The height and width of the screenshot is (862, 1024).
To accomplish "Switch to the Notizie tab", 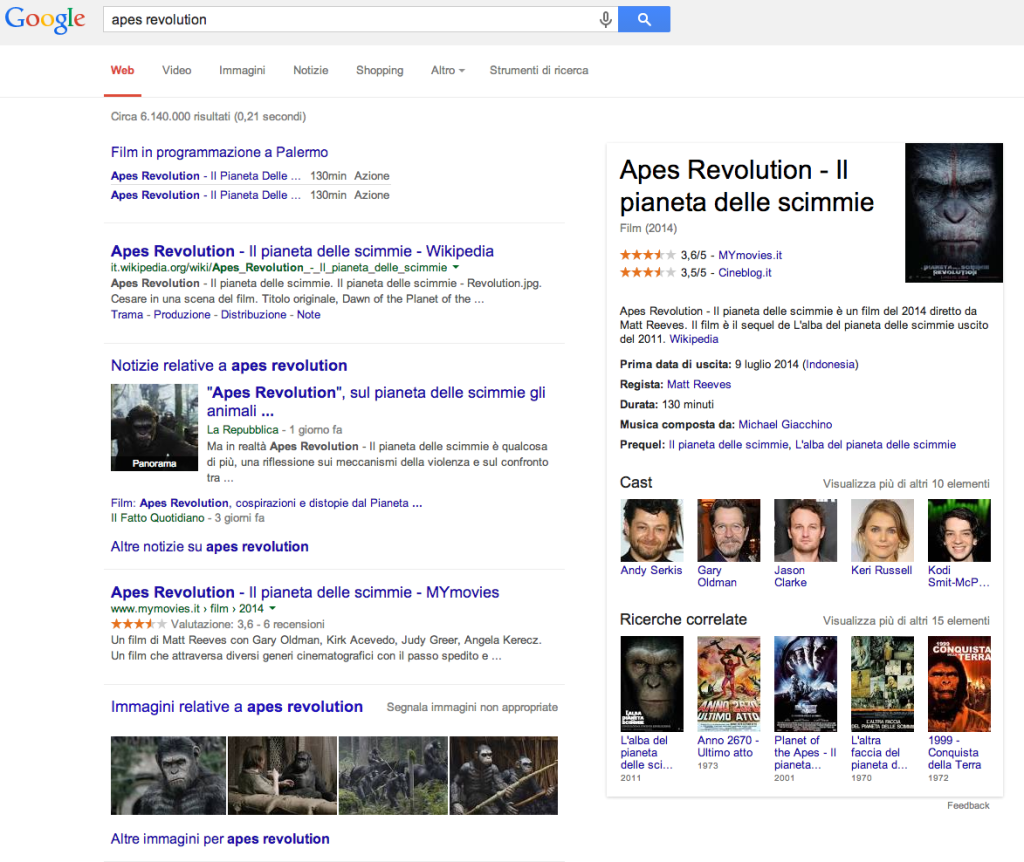I will [x=310, y=71].
